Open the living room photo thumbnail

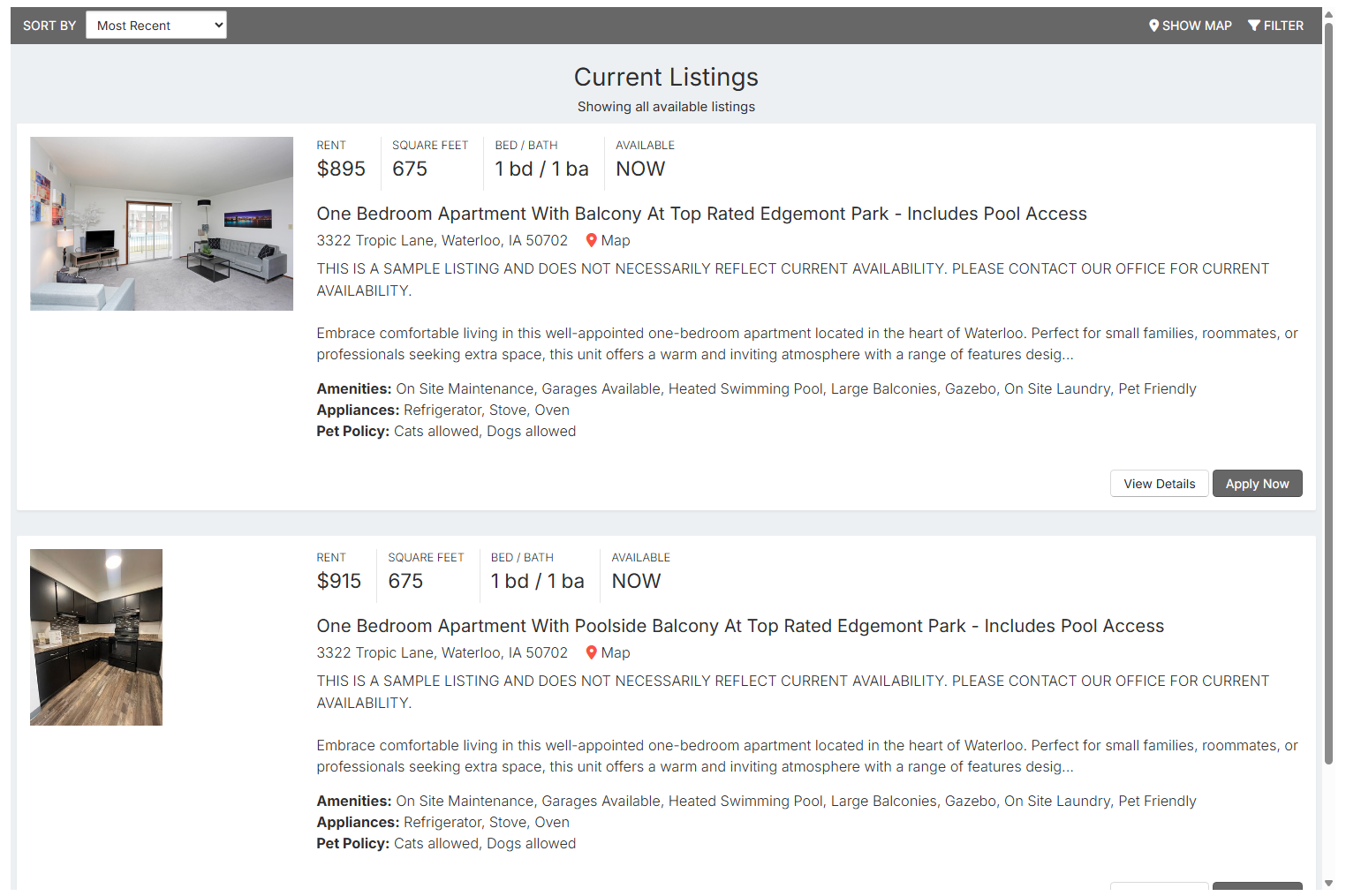tap(162, 223)
